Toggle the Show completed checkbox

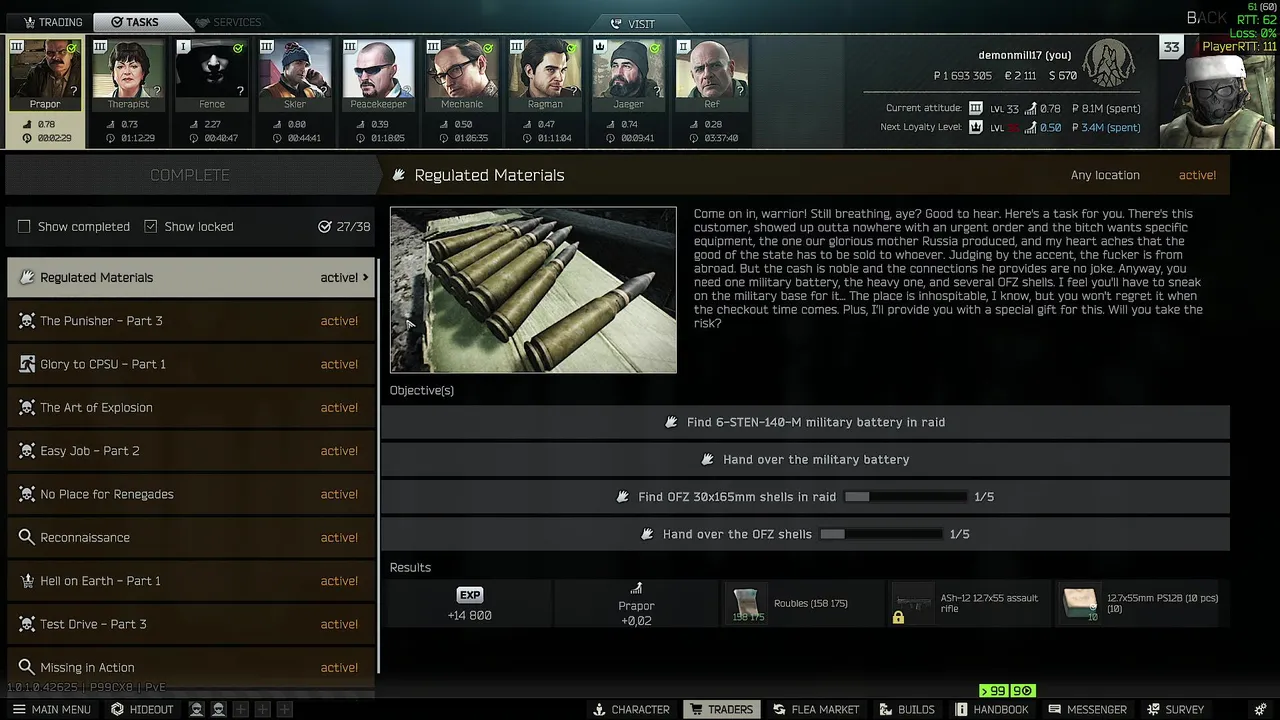(x=24, y=227)
